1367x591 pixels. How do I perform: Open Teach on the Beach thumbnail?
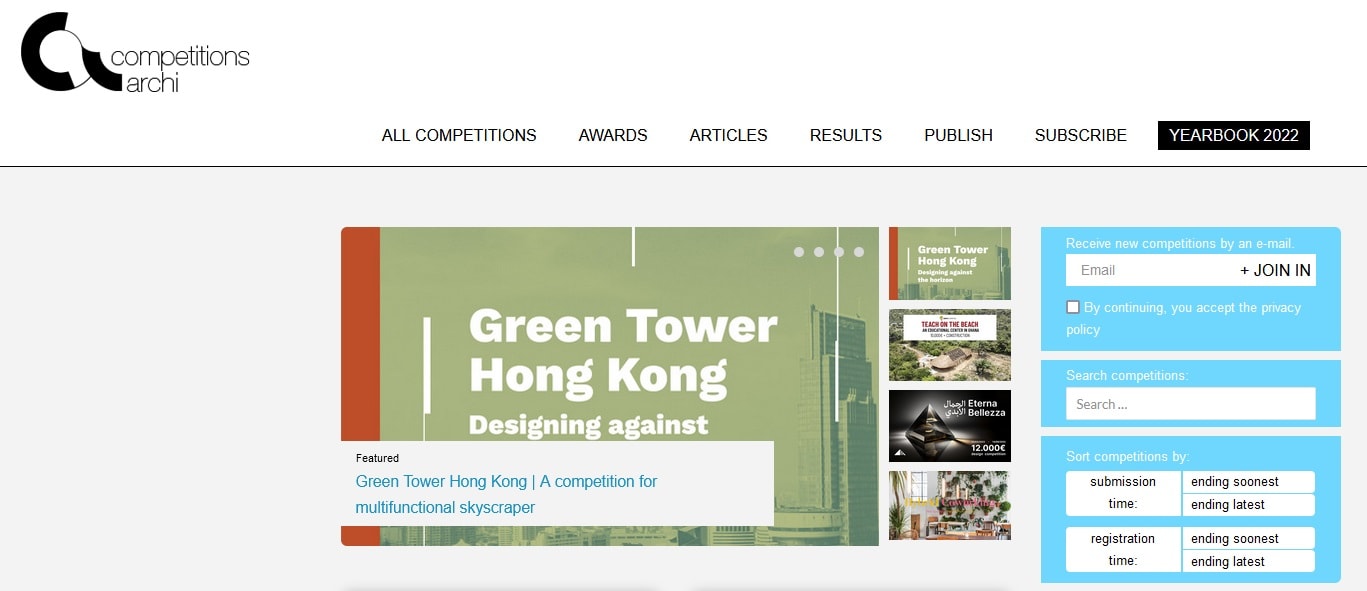[x=949, y=345]
